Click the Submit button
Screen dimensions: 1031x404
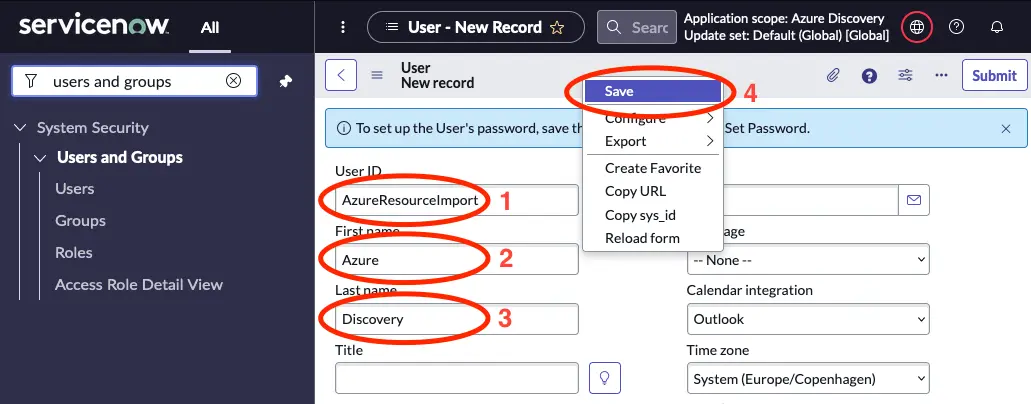coord(993,75)
